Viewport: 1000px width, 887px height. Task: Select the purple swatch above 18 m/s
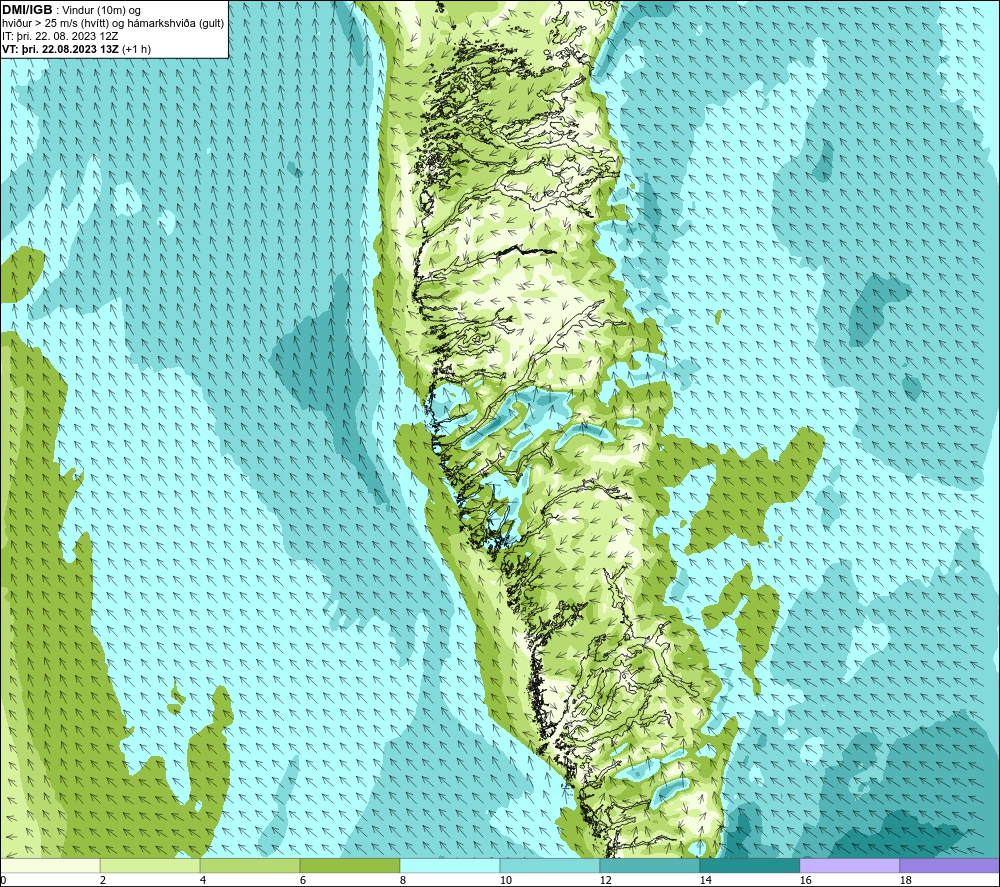(x=950, y=865)
